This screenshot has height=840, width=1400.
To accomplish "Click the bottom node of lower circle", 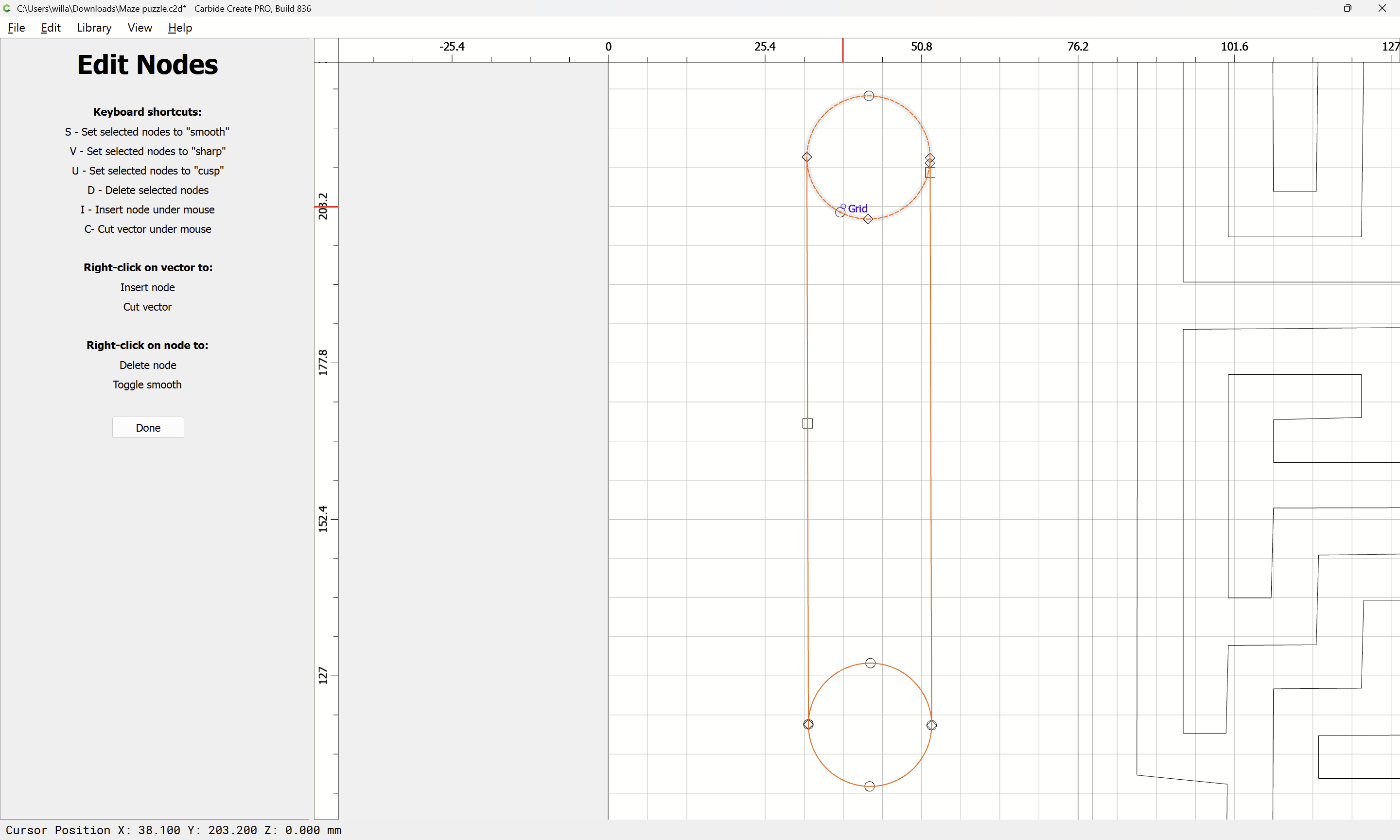I will 870,786.
